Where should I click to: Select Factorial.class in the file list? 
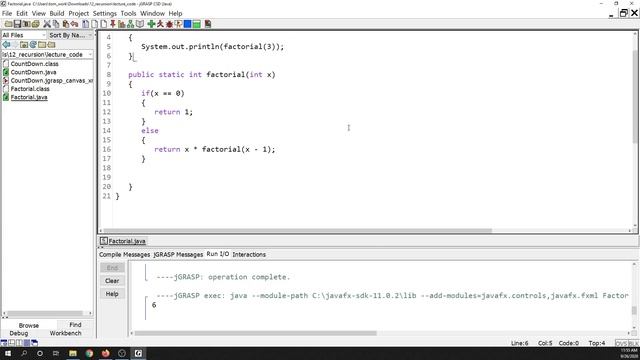pyautogui.click(x=30, y=89)
